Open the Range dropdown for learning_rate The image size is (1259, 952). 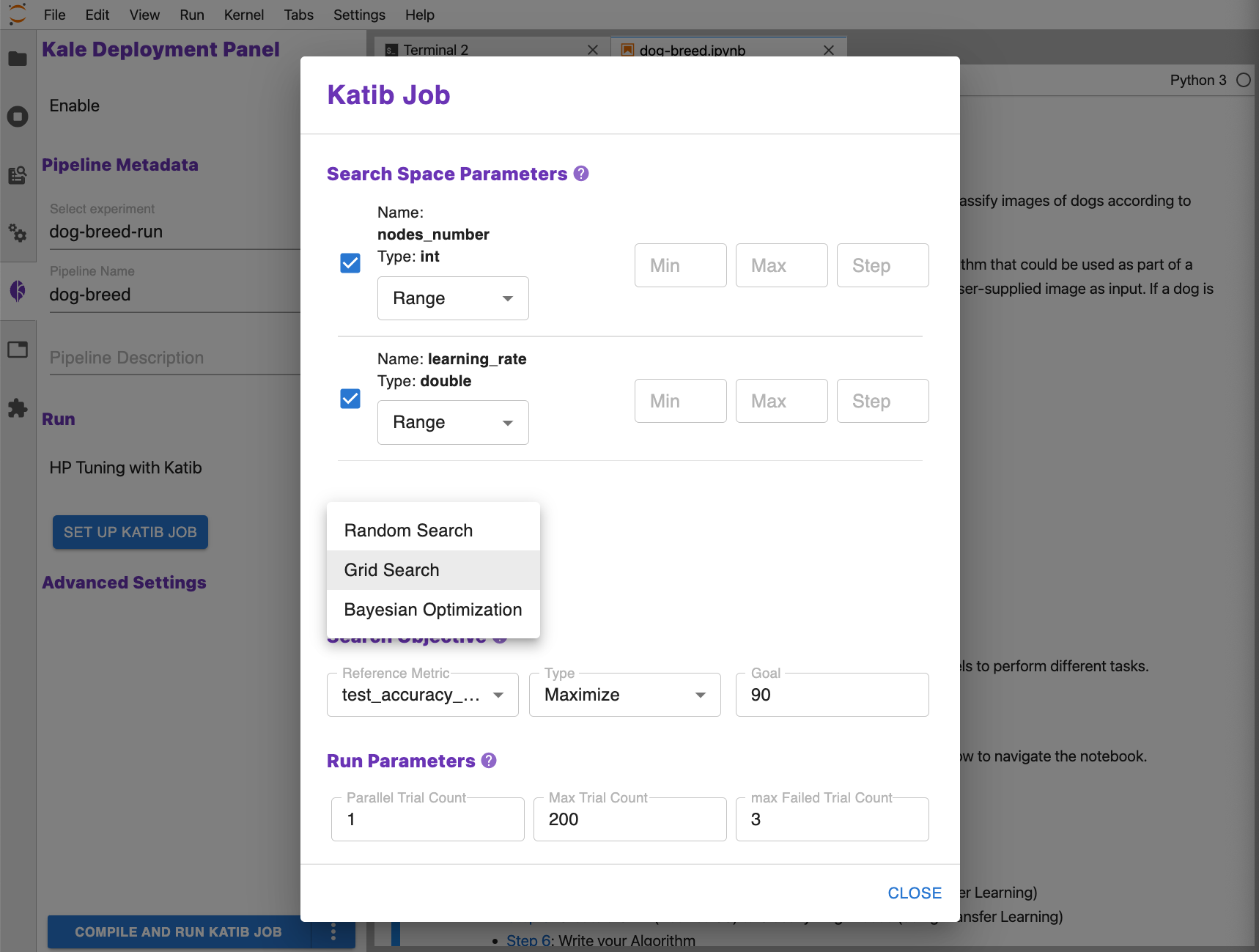[x=453, y=422]
